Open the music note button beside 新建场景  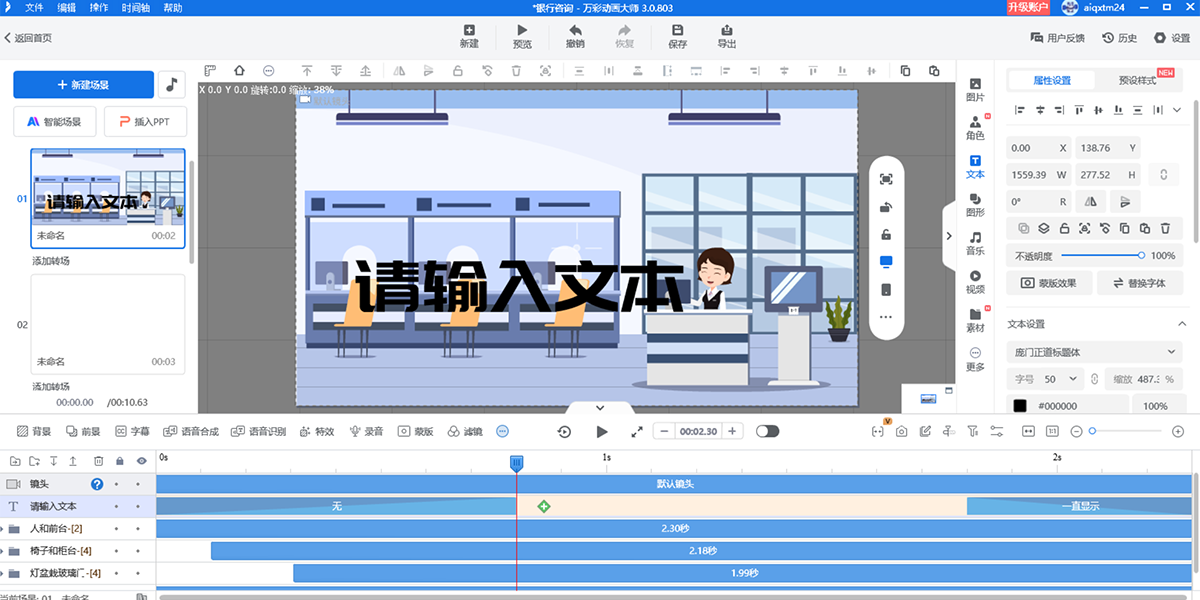172,85
